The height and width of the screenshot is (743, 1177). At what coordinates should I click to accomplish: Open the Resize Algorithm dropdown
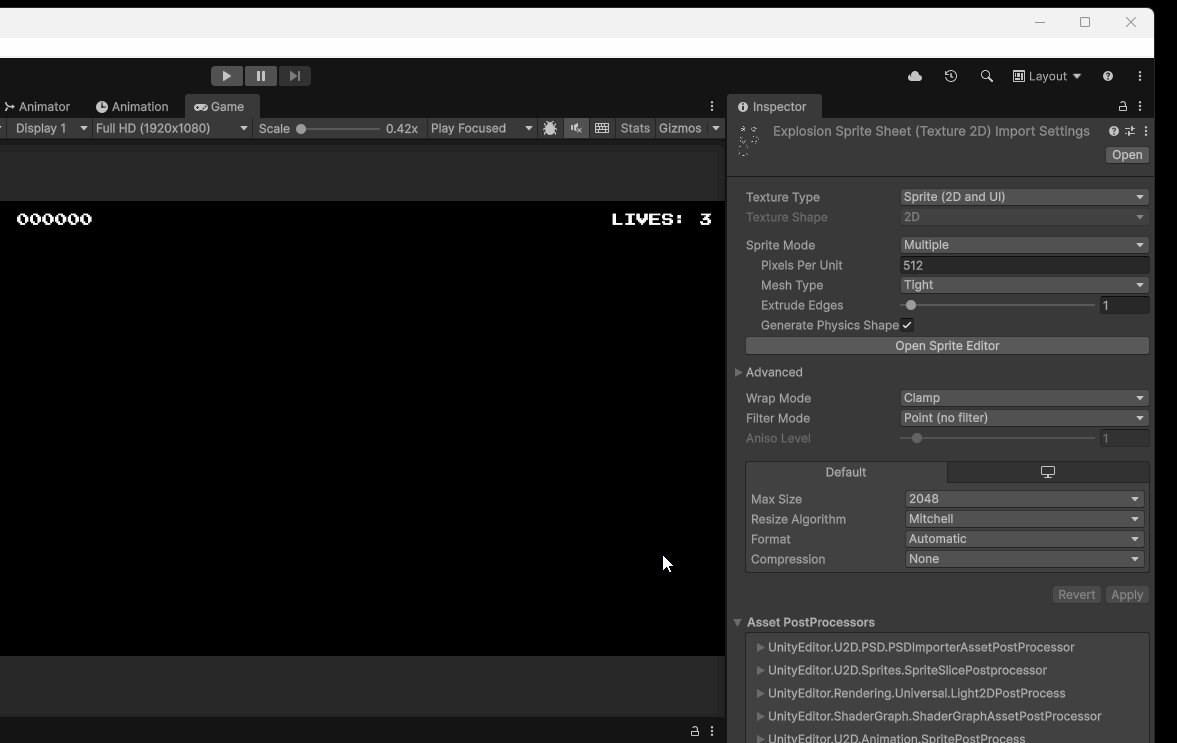pyautogui.click(x=1025, y=519)
